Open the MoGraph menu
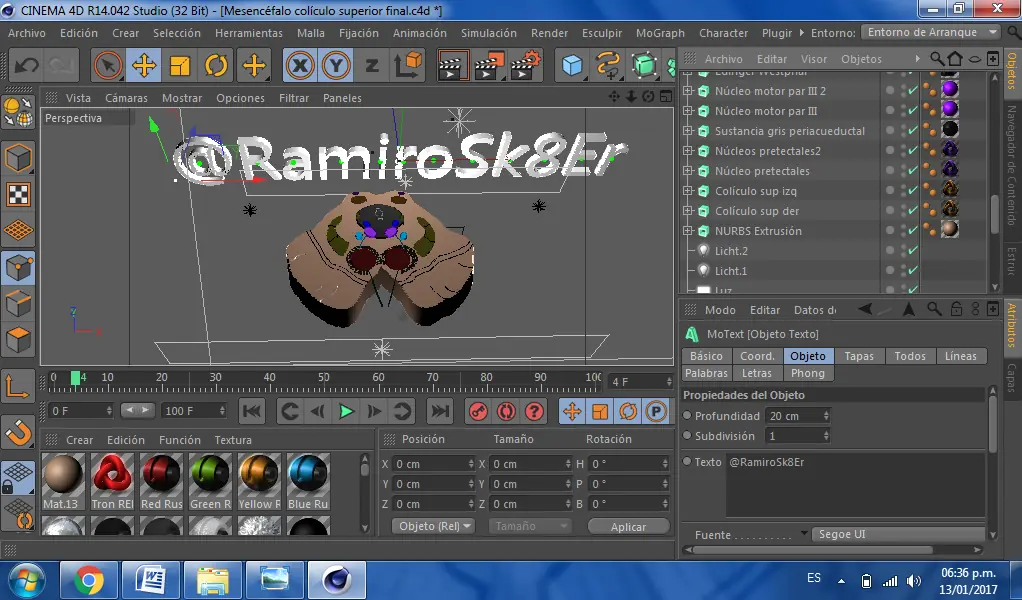This screenshot has width=1022, height=600. 660,33
